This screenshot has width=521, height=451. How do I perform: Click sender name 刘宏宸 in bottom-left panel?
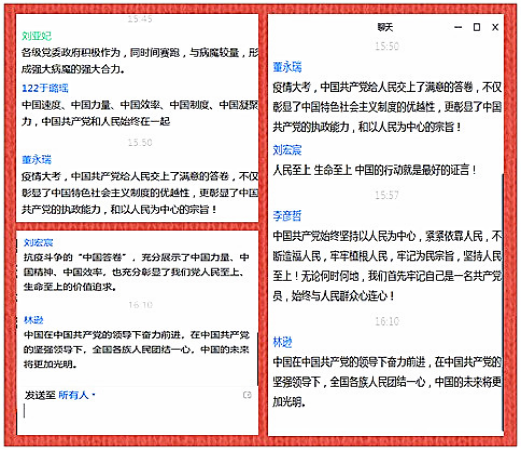[38, 243]
